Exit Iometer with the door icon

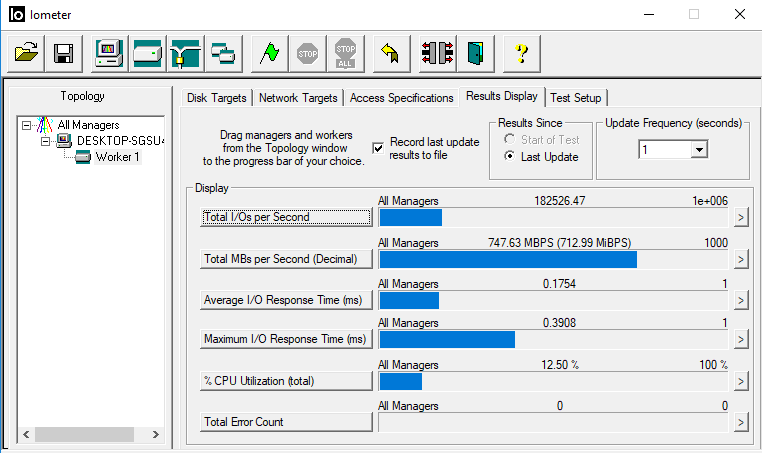pyautogui.click(x=475, y=53)
